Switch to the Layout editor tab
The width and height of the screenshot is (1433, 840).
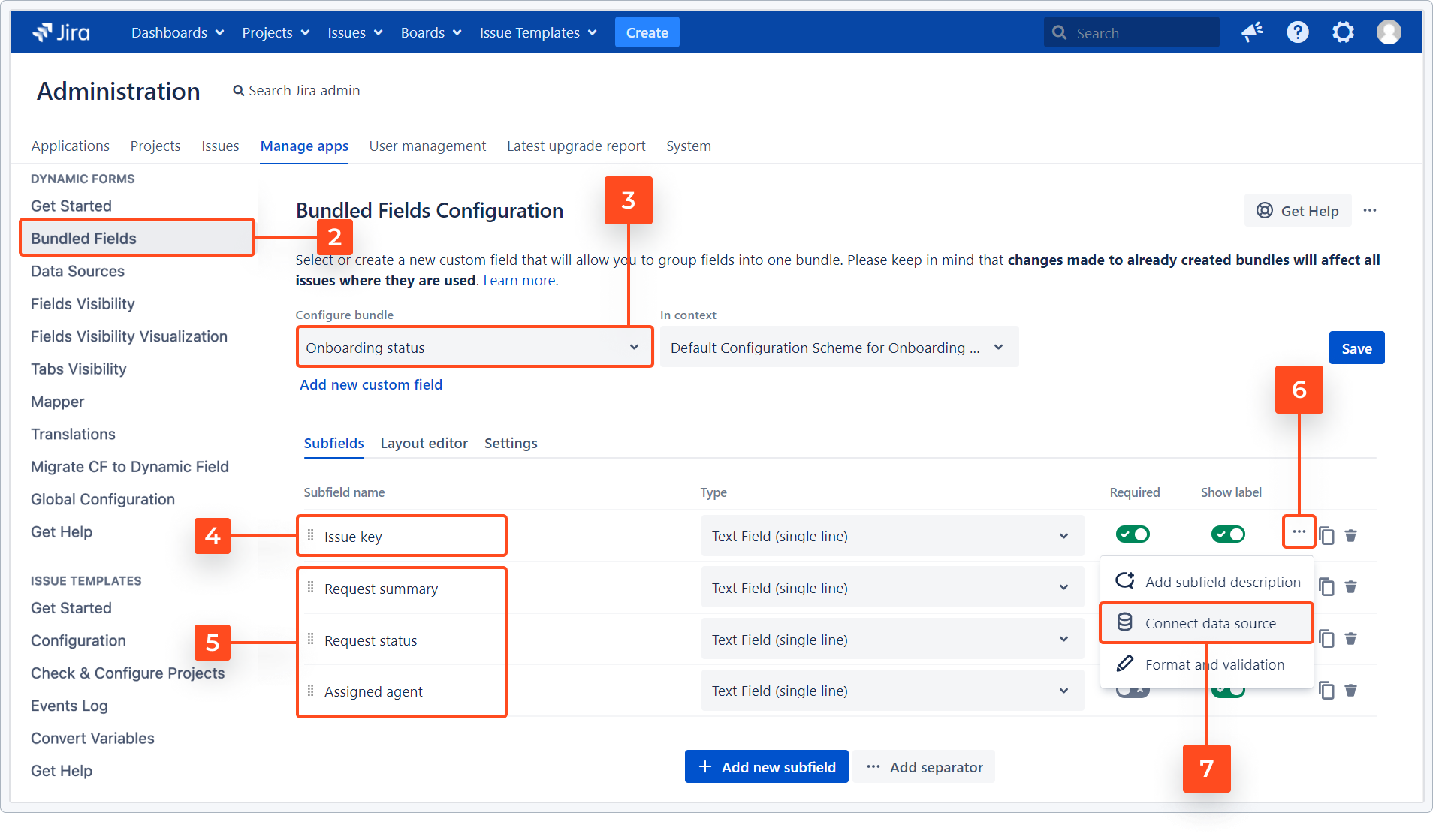tap(424, 443)
